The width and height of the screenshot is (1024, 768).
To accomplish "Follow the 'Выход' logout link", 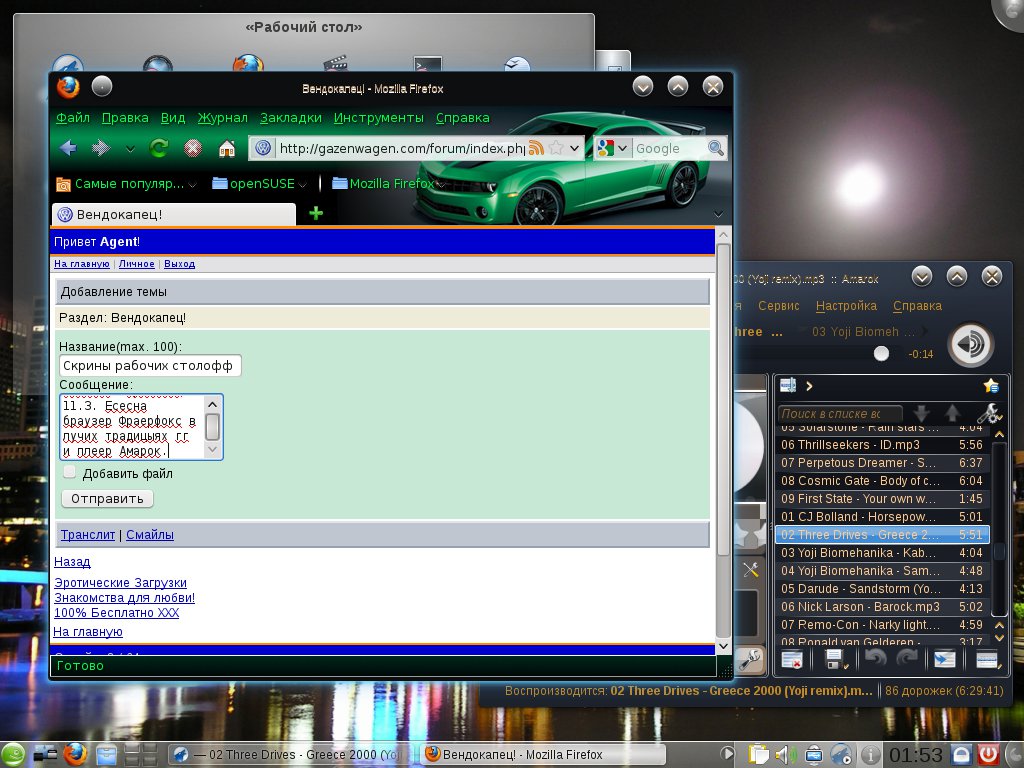I will pos(180,264).
